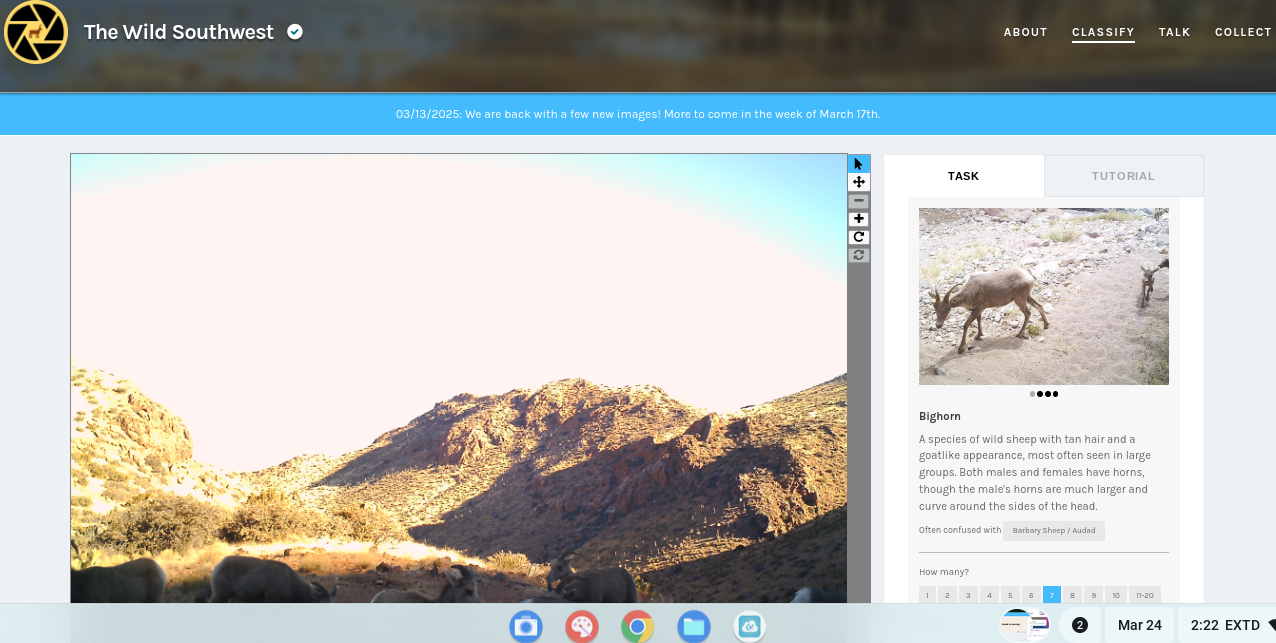Choose 9 for How many
The width and height of the screenshot is (1276, 643).
[x=1094, y=595]
